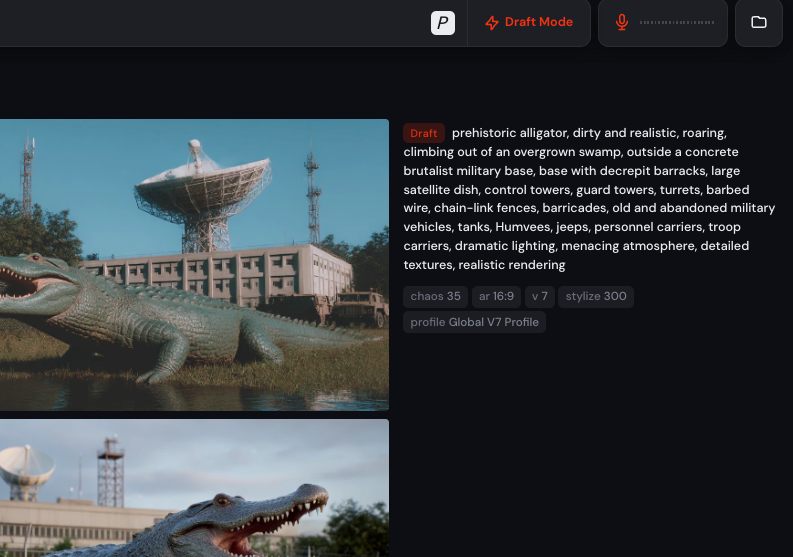Open the roaring alligator close-up image
The image size is (793, 557).
coord(194,488)
